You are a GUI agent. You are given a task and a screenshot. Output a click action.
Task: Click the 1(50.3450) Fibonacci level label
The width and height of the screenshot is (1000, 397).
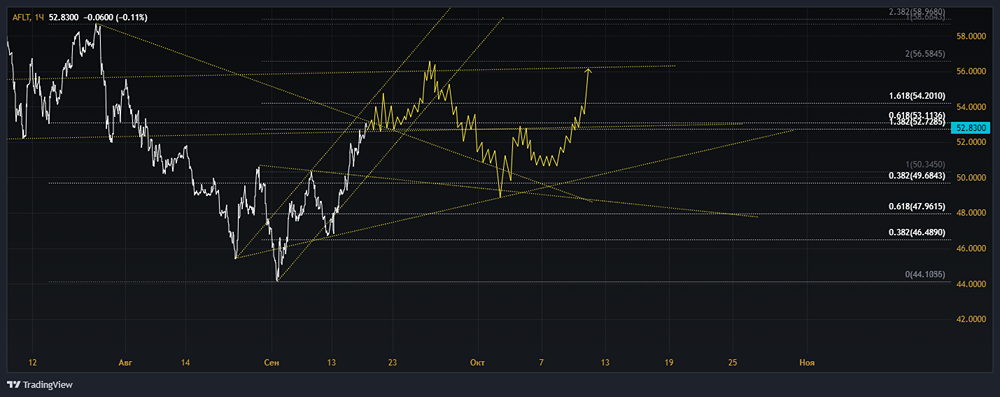(925, 165)
